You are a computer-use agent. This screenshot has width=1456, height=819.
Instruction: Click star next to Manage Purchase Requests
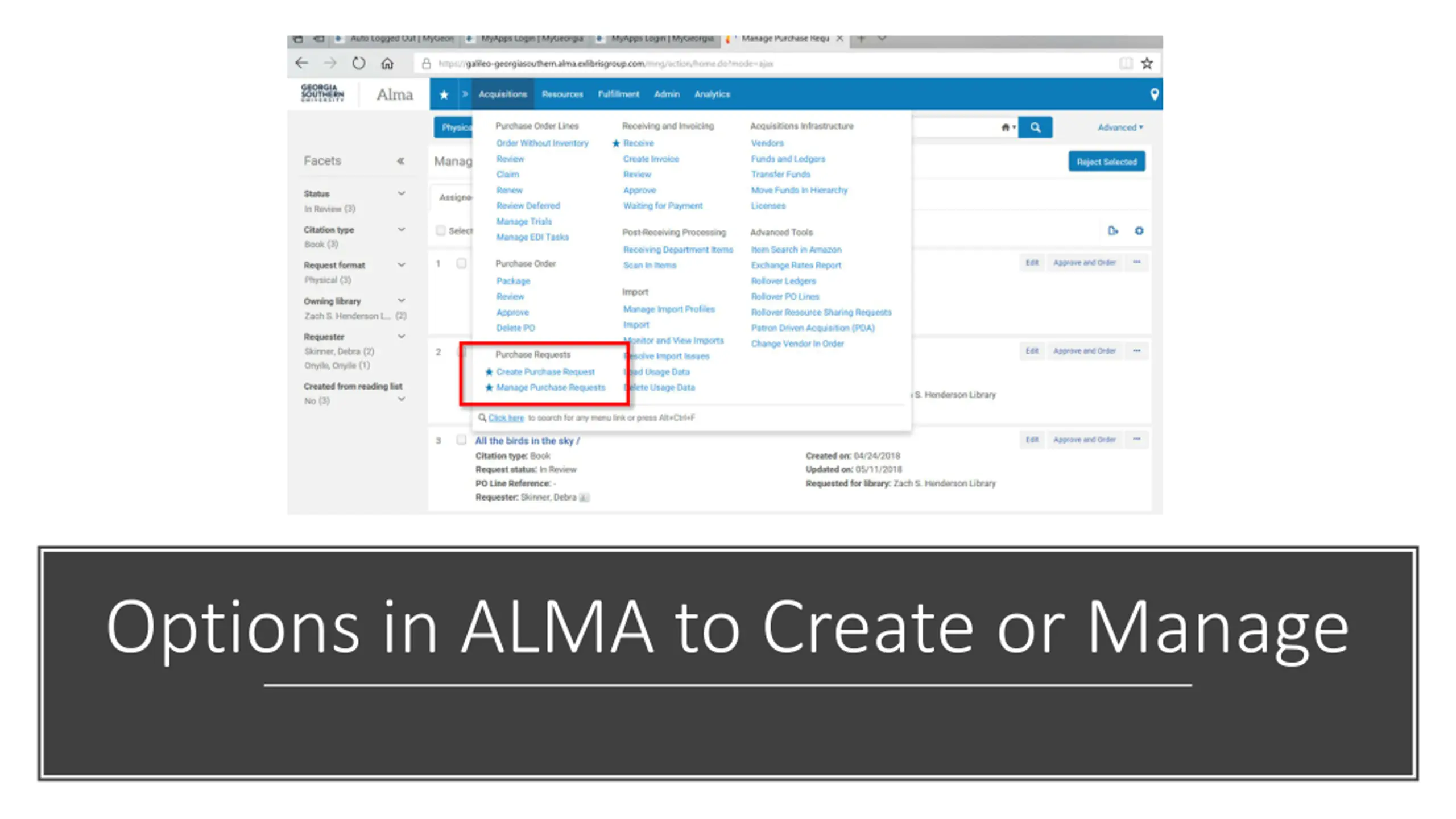(x=489, y=387)
